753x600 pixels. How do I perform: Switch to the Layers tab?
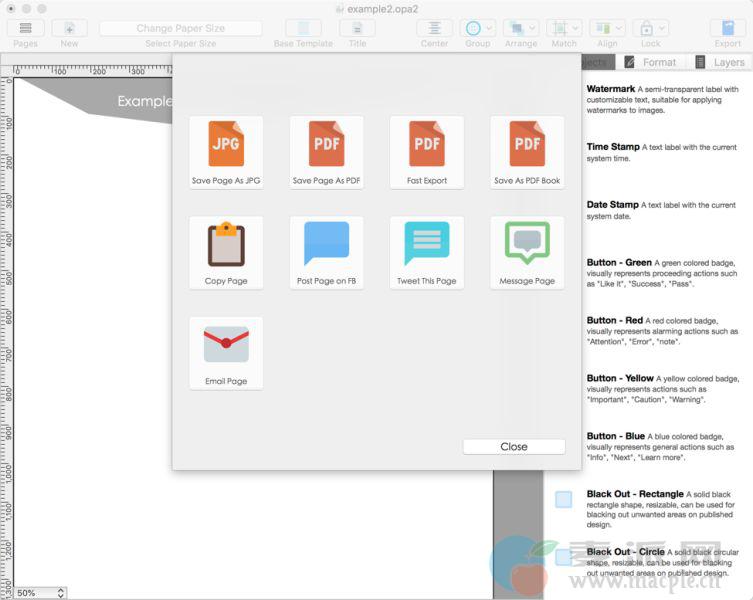[720, 62]
